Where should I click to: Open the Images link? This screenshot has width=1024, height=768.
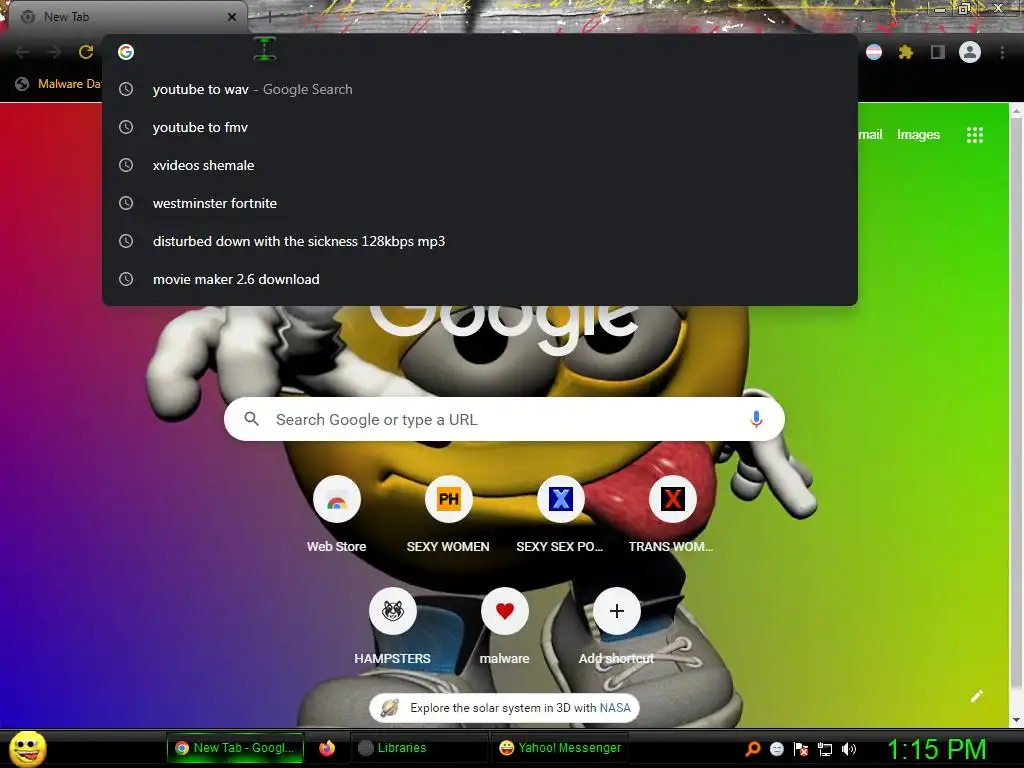click(x=918, y=135)
